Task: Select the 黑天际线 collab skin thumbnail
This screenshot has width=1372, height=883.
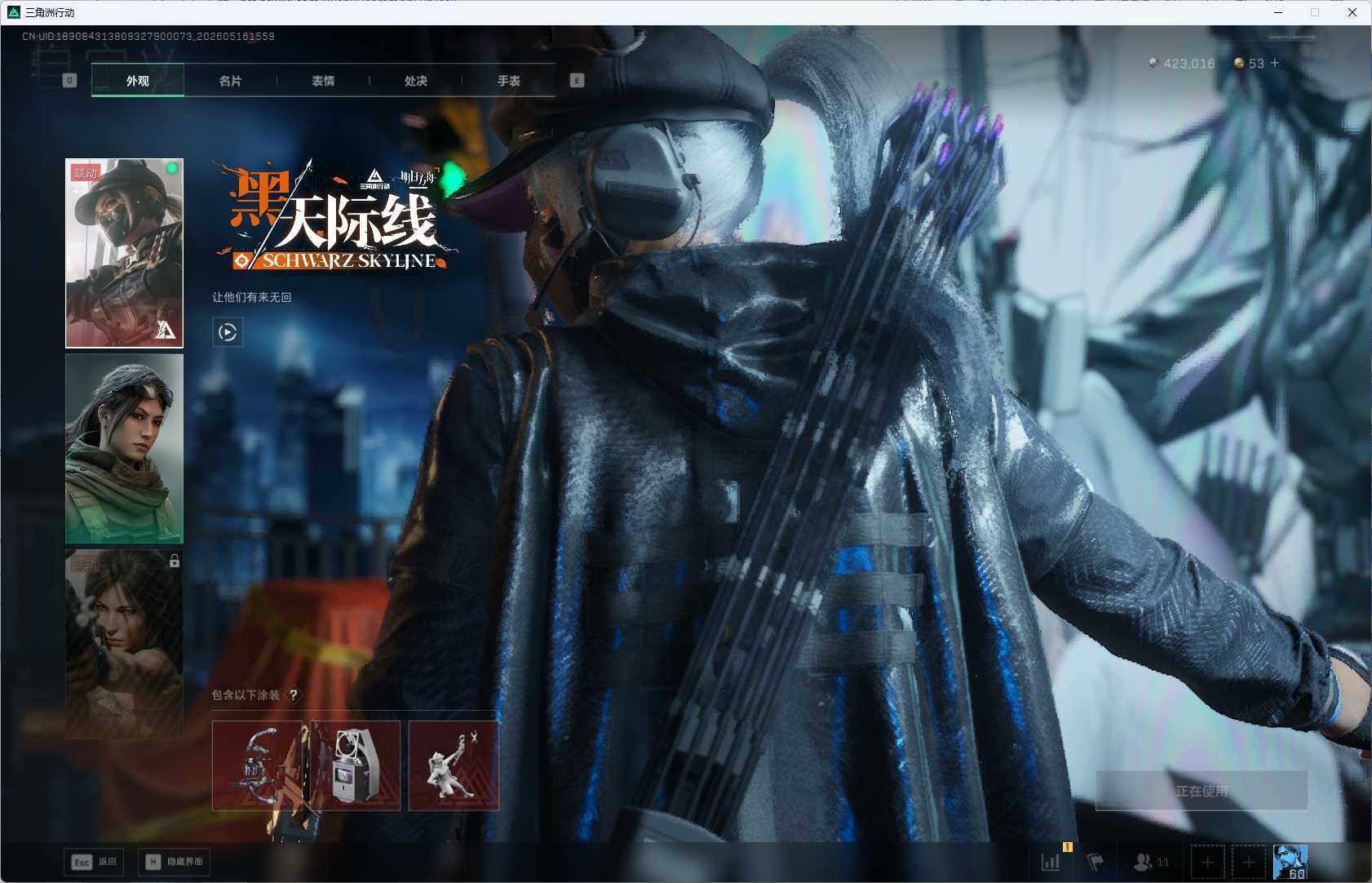Action: 125,253
